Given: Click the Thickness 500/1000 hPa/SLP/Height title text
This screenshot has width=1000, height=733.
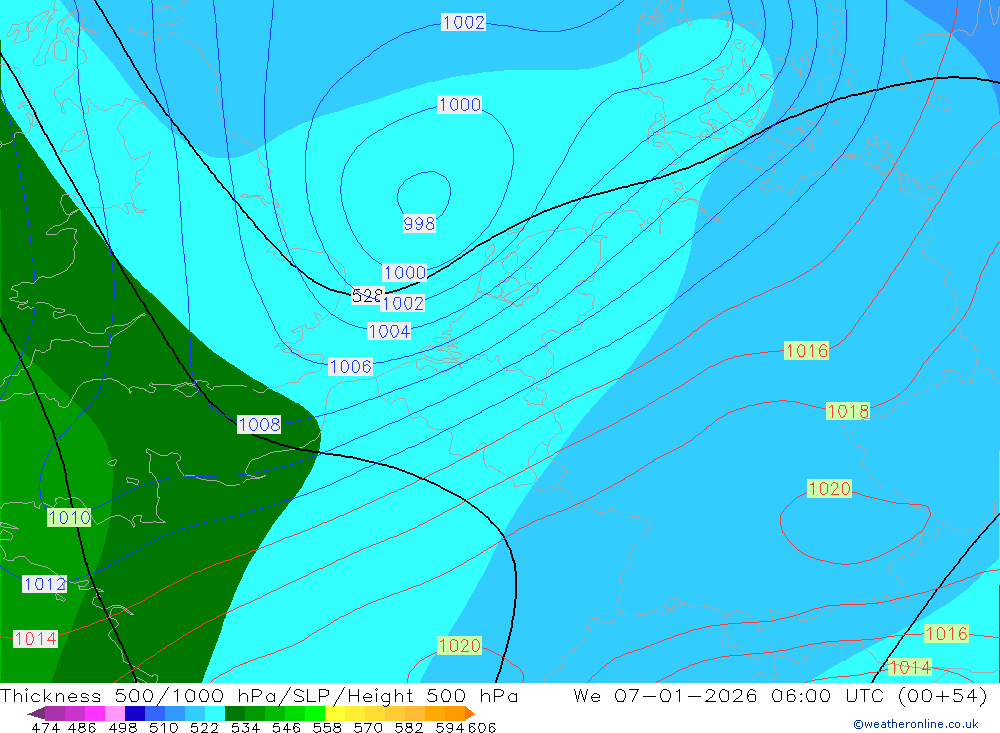Looking at the screenshot, I should click(x=259, y=695).
